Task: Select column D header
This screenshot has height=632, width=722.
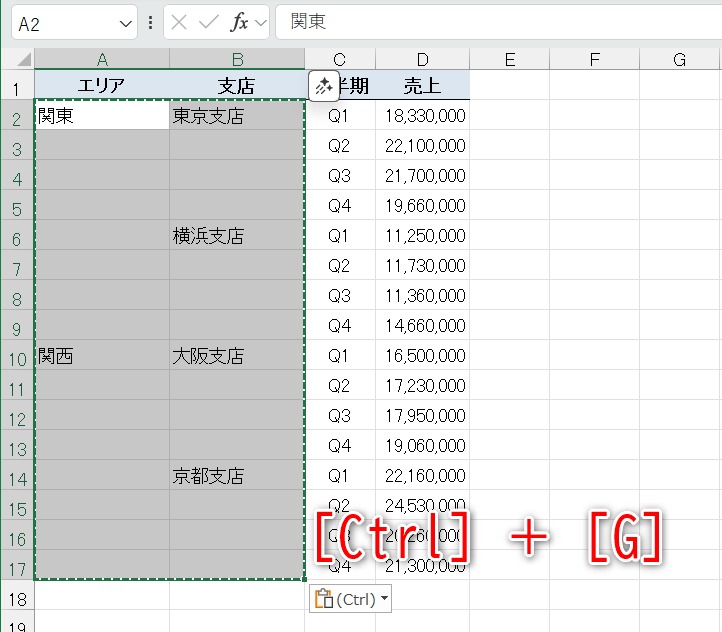Action: 422,59
